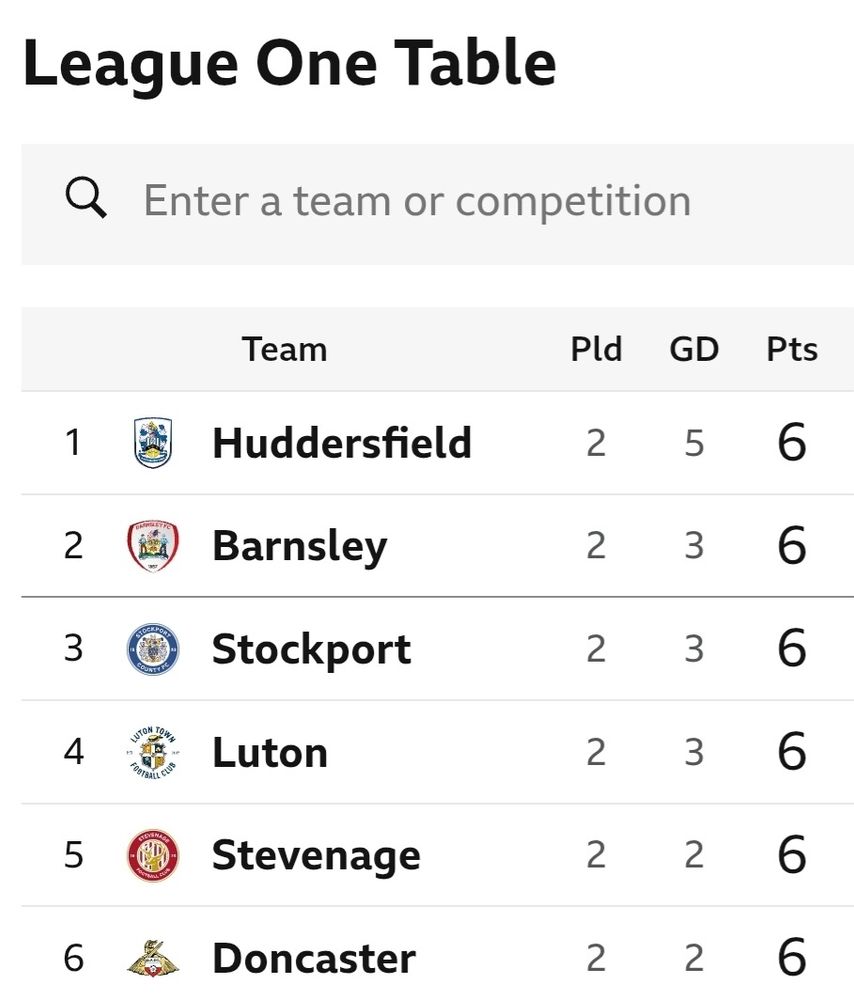The width and height of the screenshot is (854, 1000).
Task: Select the Stockport team name
Action: (x=311, y=651)
